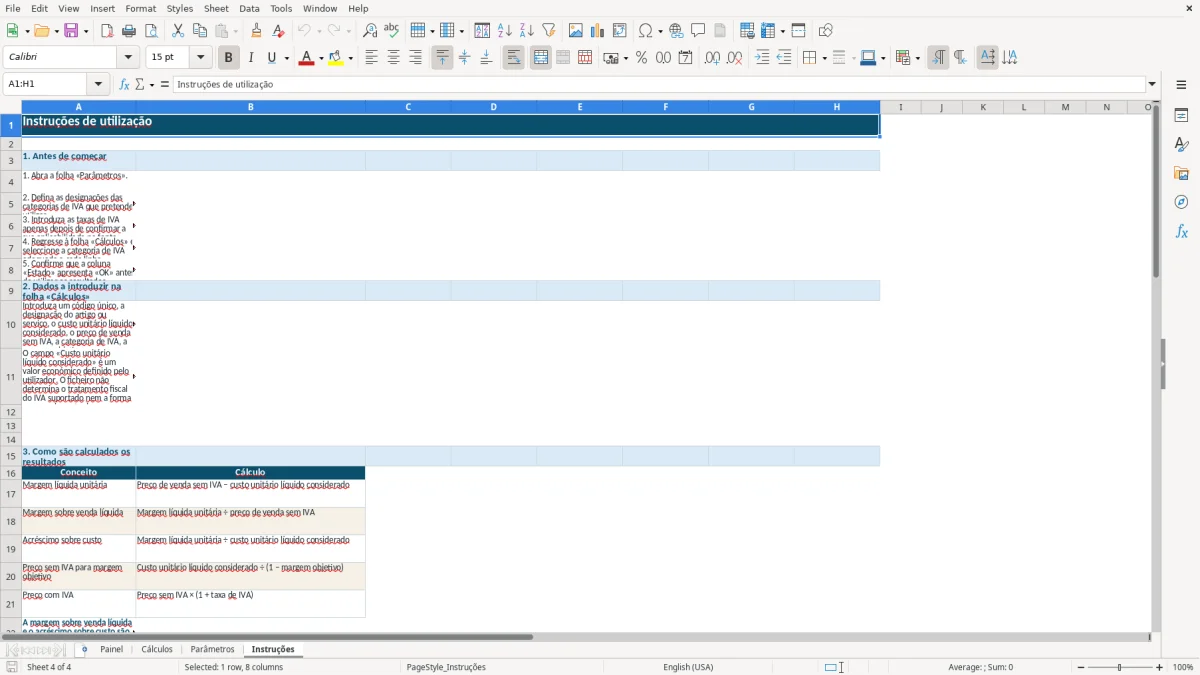Toggle Merge and Center Cells
Screen dimensions: 1200x675
540,58
